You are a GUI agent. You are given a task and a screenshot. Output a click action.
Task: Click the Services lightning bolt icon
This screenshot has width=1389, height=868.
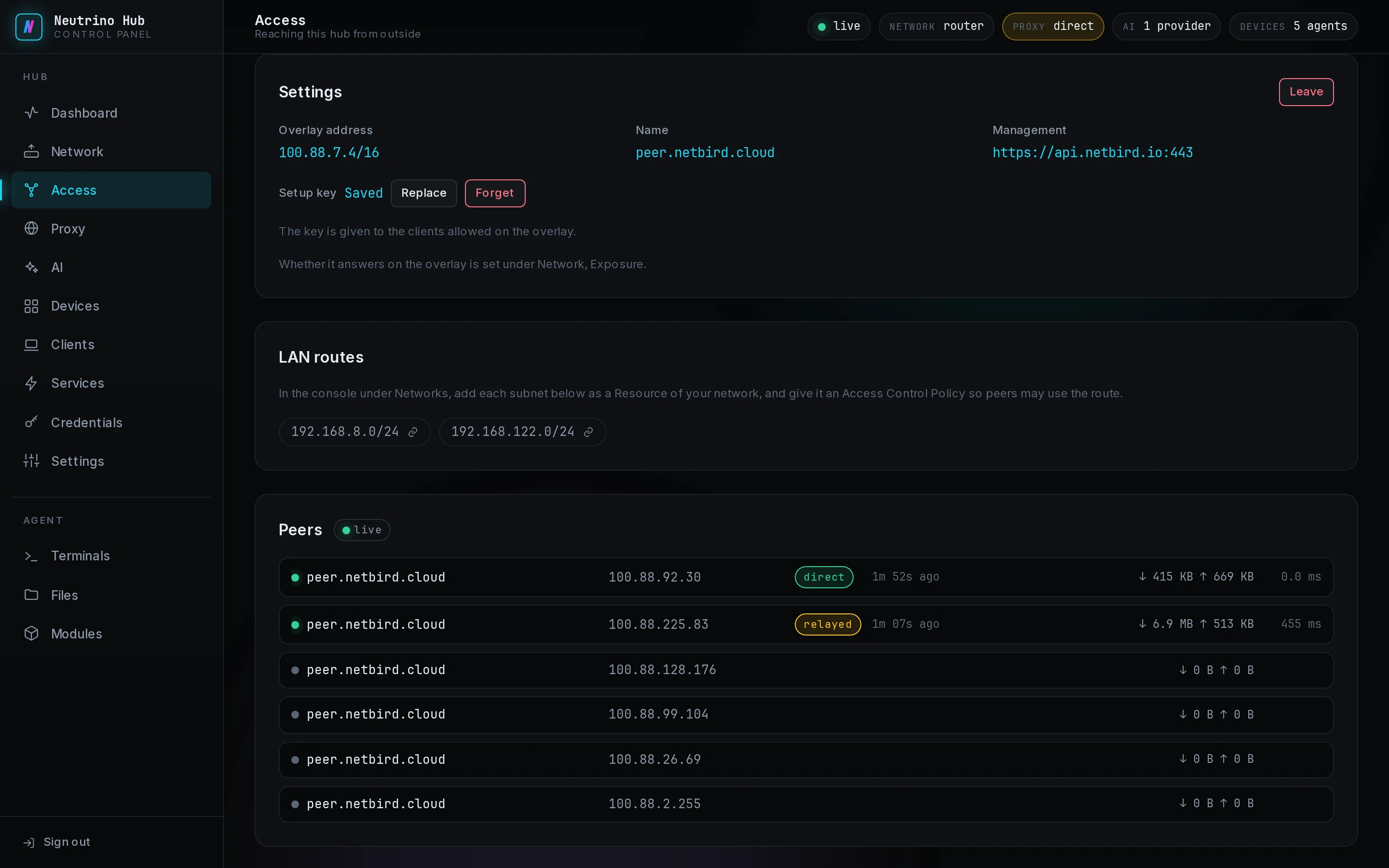(31, 383)
